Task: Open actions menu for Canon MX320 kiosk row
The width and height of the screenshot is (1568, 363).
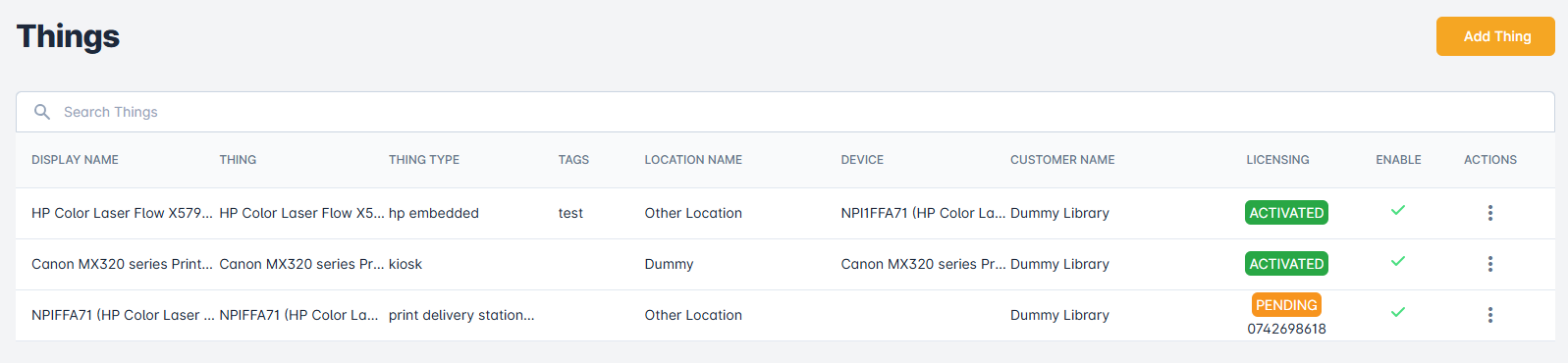Action: click(x=1489, y=264)
